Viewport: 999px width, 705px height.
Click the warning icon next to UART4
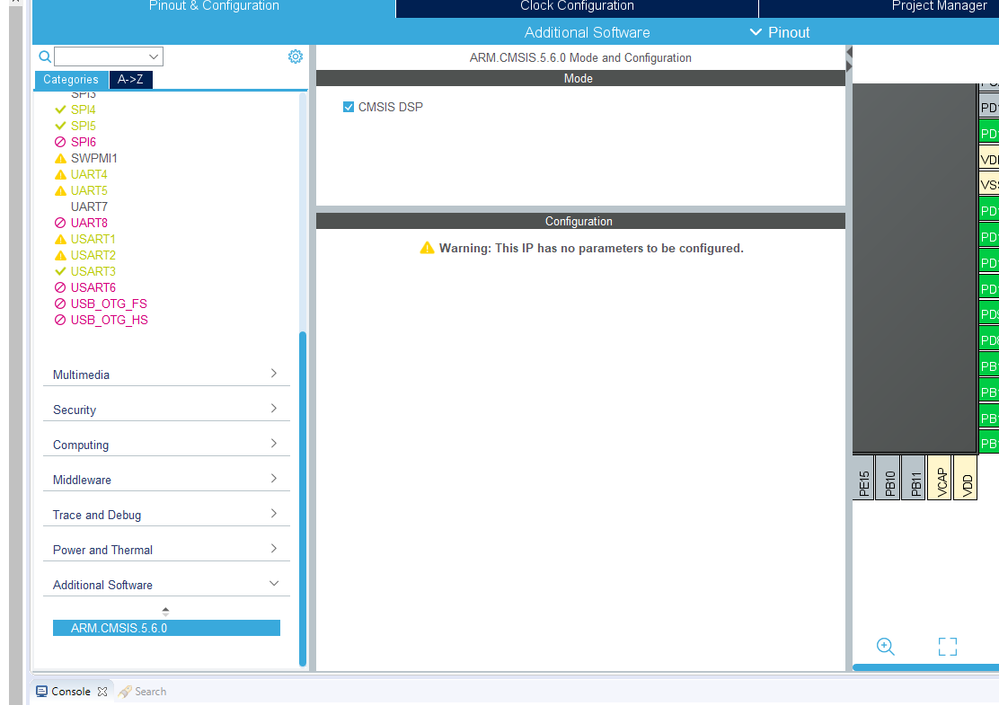click(61, 174)
